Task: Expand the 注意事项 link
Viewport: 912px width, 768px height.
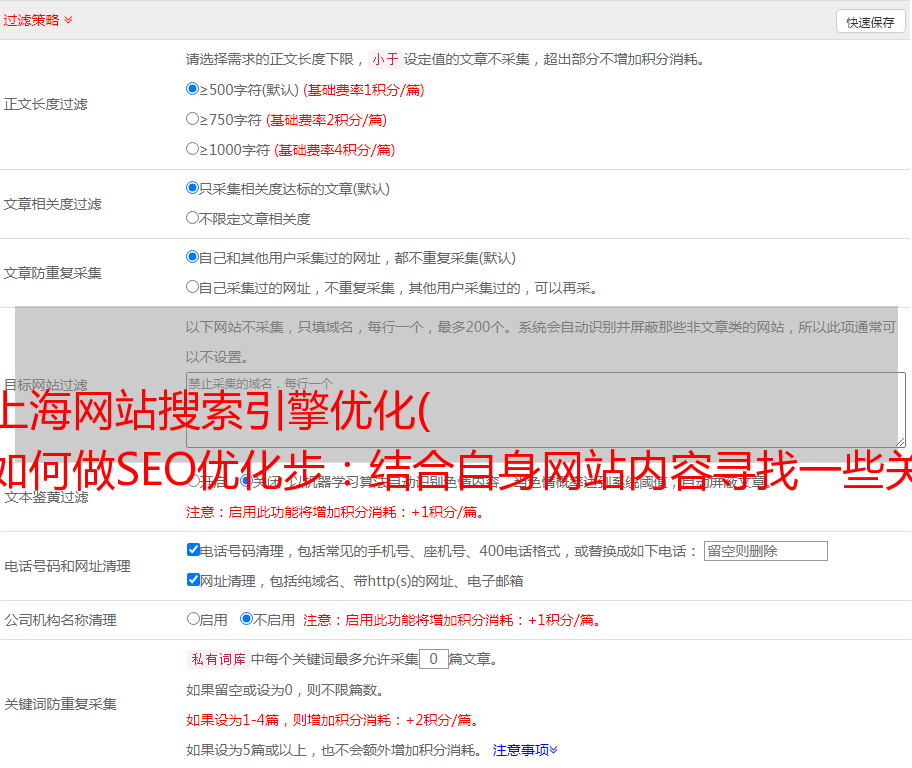Action: [525, 749]
